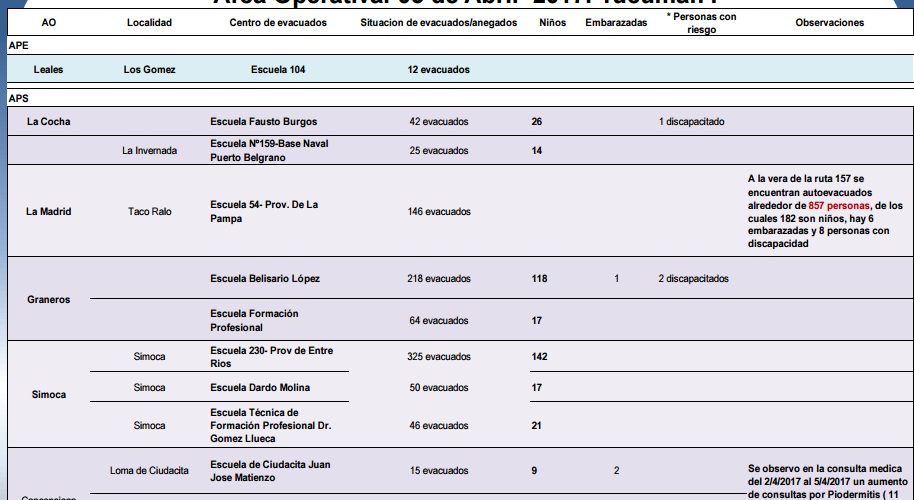Click the '25 evacuados' cell
Screen dimensions: 914x500
pos(438,150)
